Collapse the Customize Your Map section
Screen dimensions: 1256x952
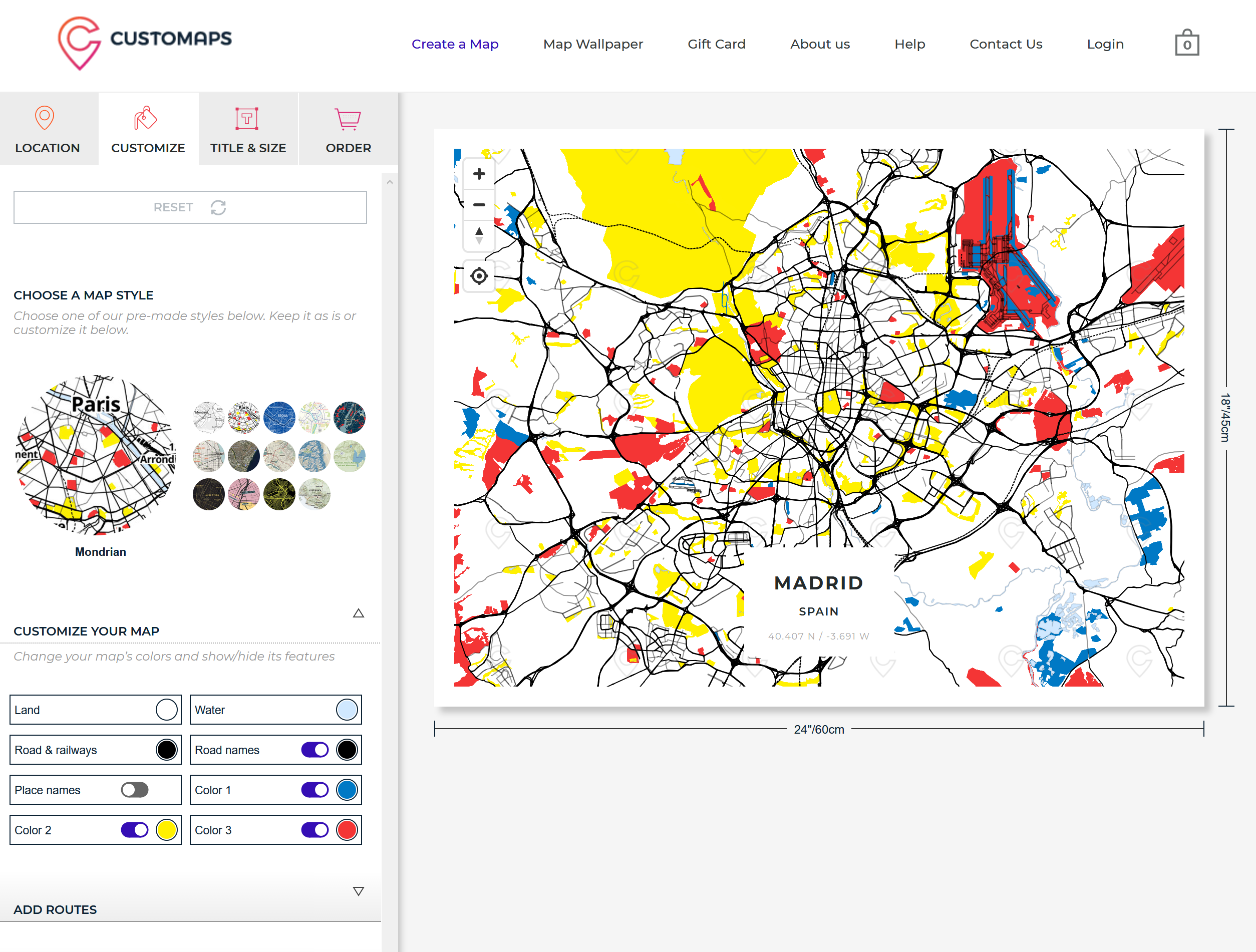click(358, 613)
